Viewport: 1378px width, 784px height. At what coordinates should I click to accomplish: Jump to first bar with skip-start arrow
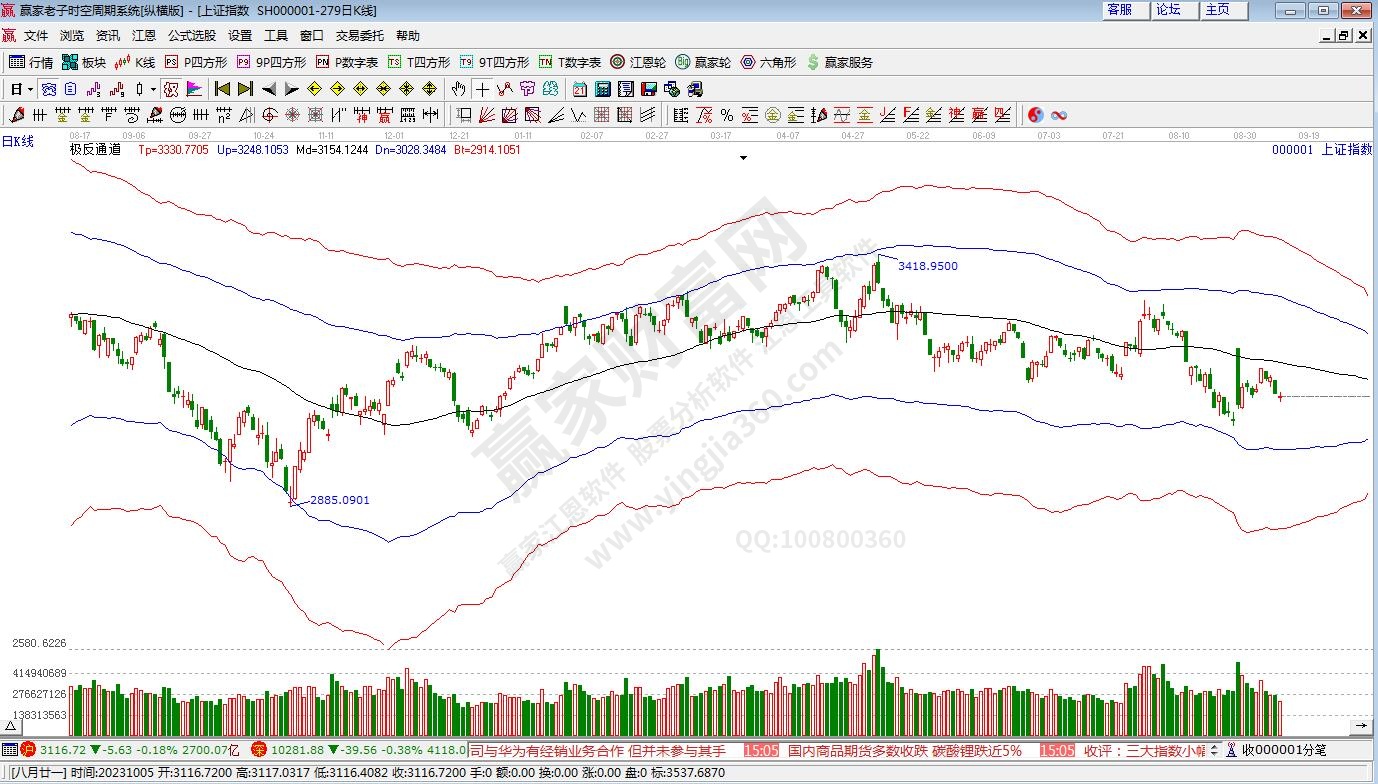tap(222, 88)
